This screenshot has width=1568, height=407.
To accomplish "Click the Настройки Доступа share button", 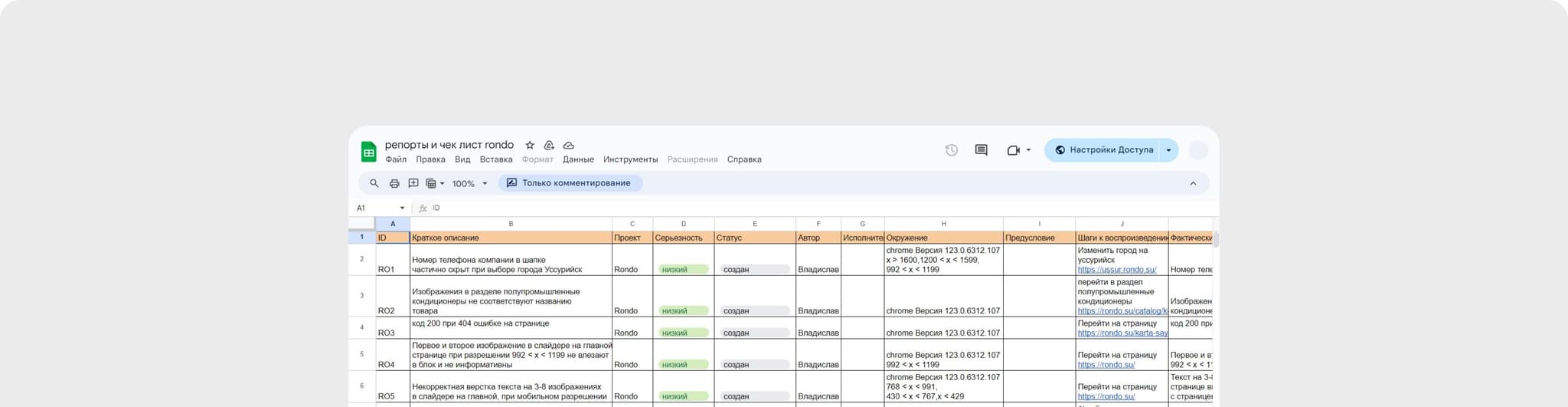I will point(1103,150).
